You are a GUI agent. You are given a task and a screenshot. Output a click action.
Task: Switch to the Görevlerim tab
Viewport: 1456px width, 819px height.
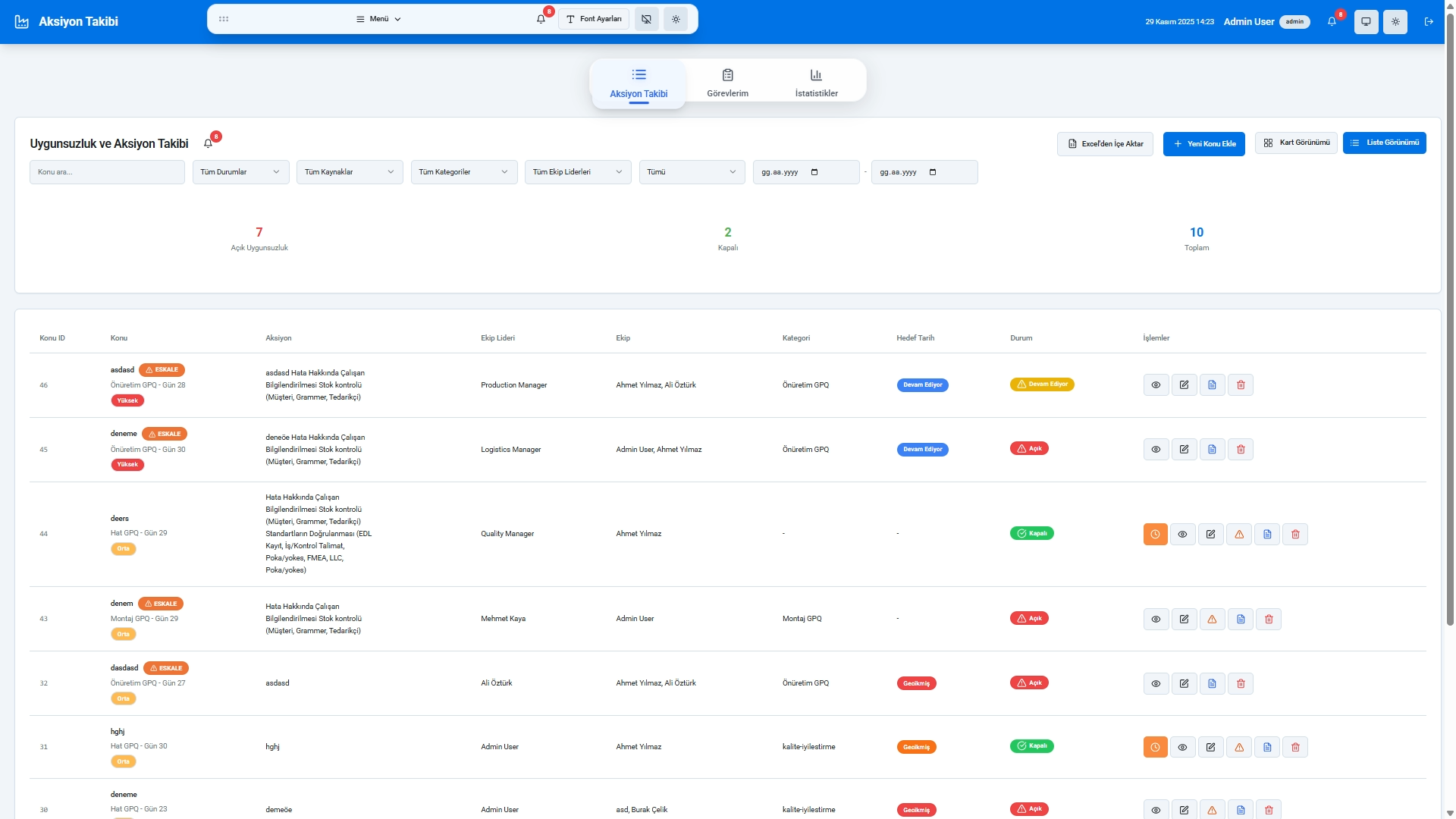tap(727, 83)
